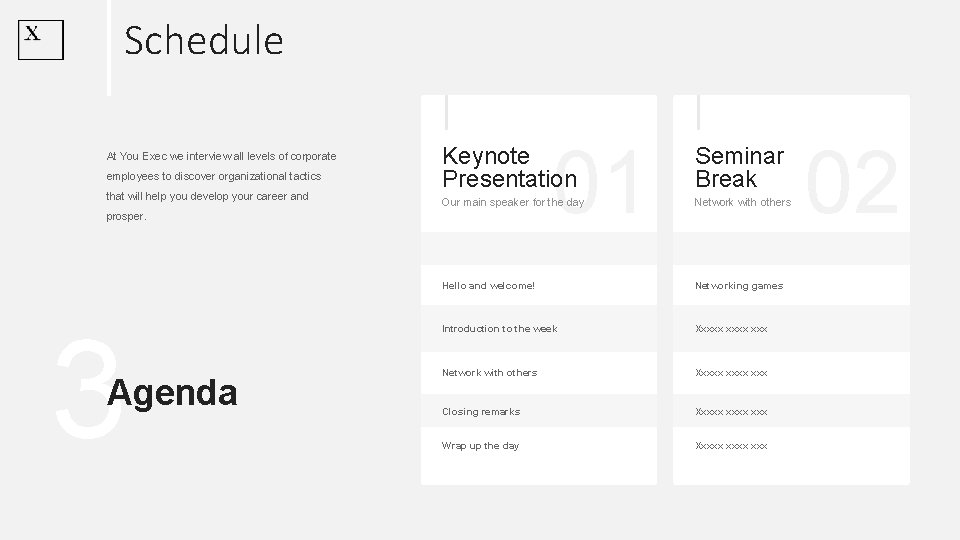
Task: Click the Keynote Presentation heading
Action: (509, 168)
